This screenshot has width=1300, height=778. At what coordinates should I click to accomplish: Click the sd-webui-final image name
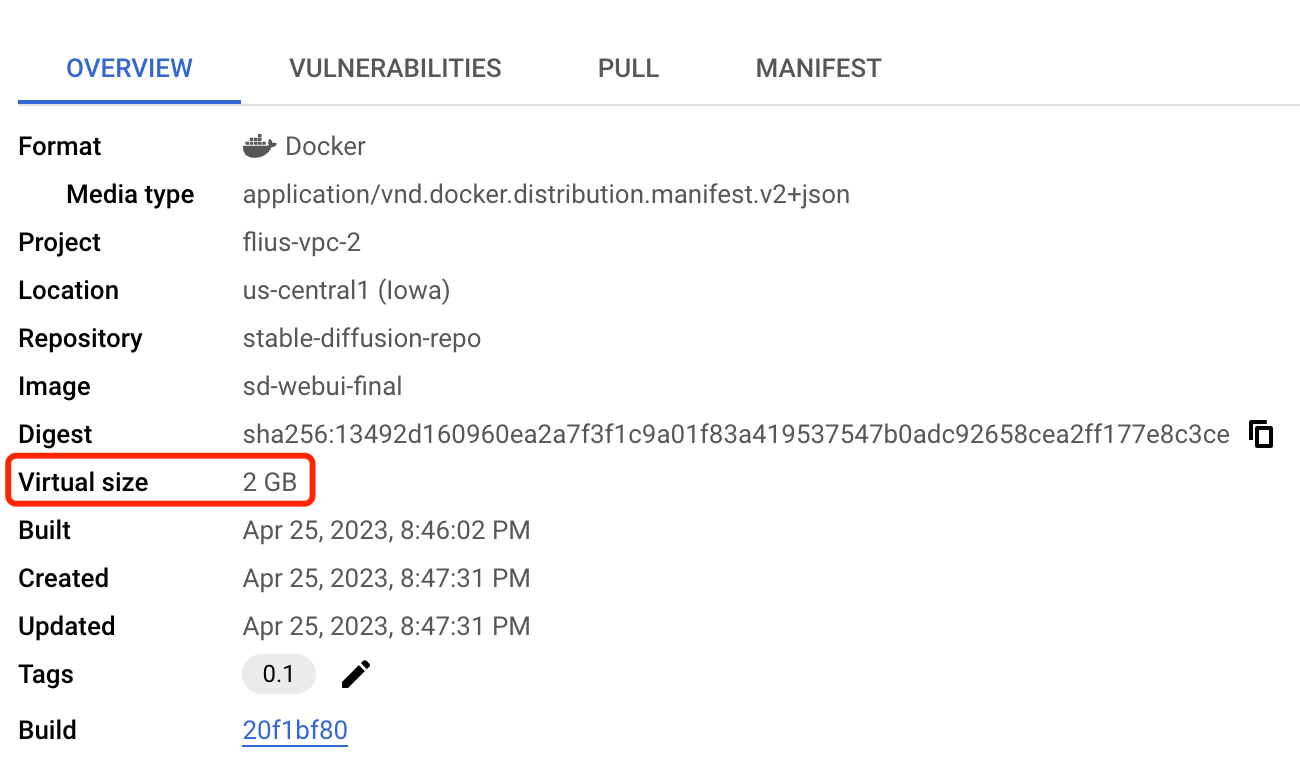pos(322,386)
